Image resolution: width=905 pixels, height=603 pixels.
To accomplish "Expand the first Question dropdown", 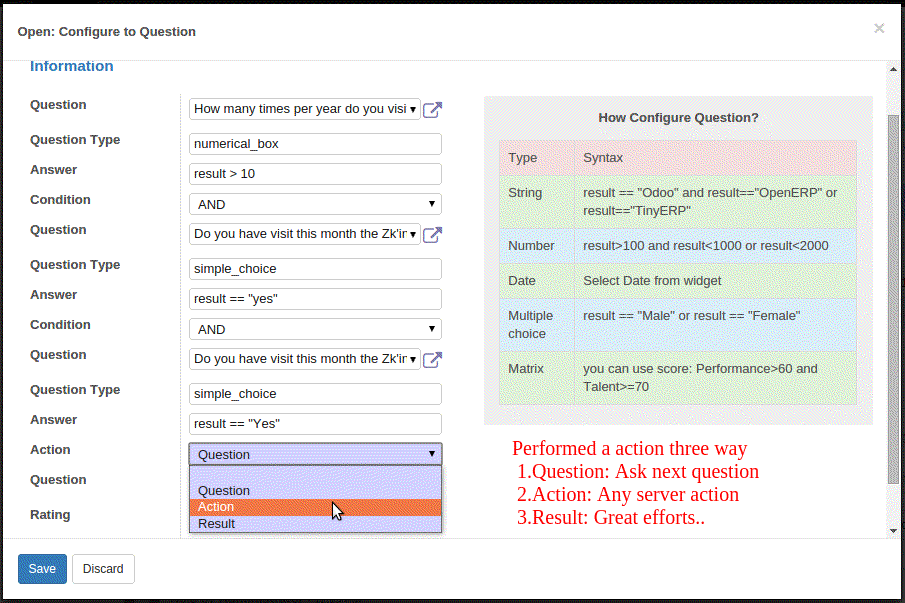I will tap(305, 109).
